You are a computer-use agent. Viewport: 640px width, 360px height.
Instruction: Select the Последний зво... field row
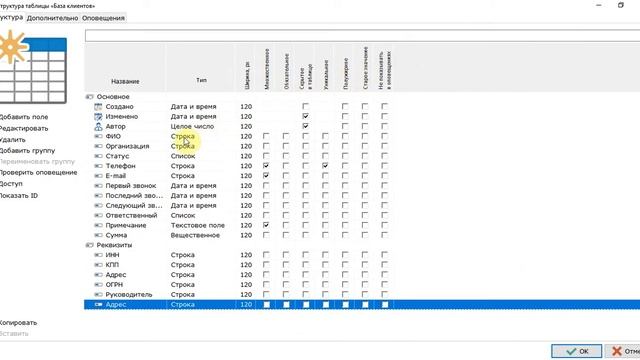pyautogui.click(x=362, y=196)
